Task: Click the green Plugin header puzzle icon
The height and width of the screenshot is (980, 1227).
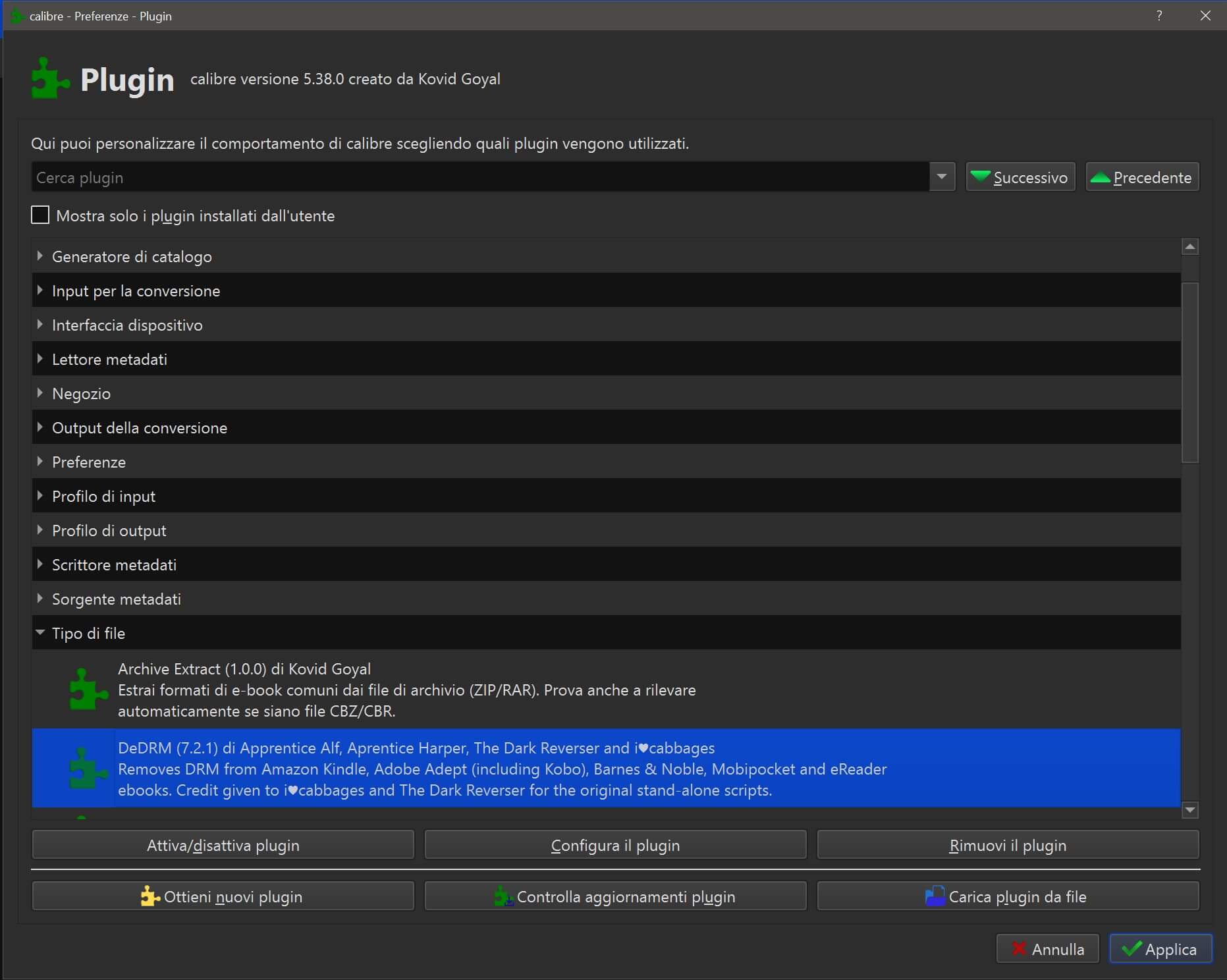Action: (50, 79)
